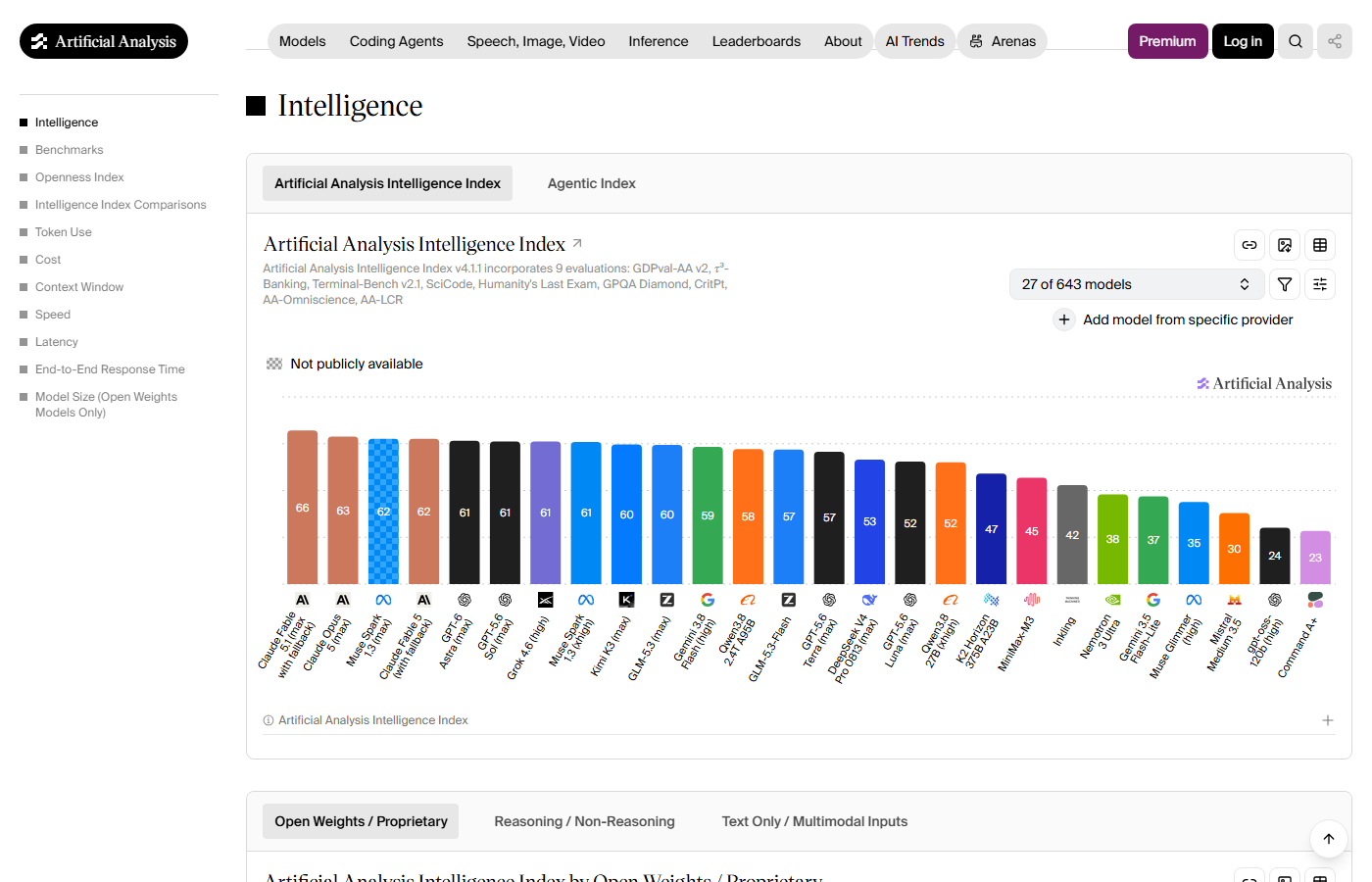Open the AI Trends nav item
This screenshot has width=1372, height=882.
pos(914,41)
